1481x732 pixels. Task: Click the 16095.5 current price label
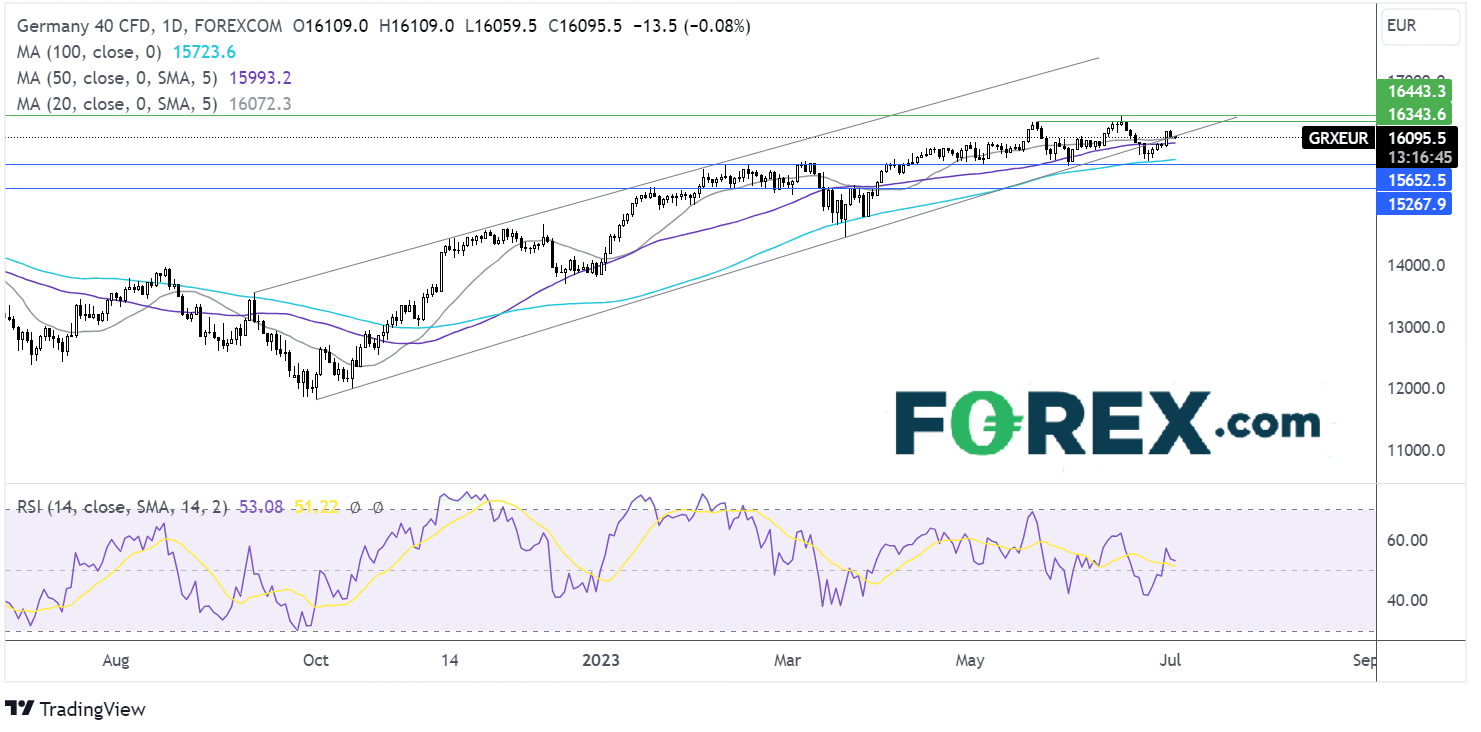click(1415, 138)
